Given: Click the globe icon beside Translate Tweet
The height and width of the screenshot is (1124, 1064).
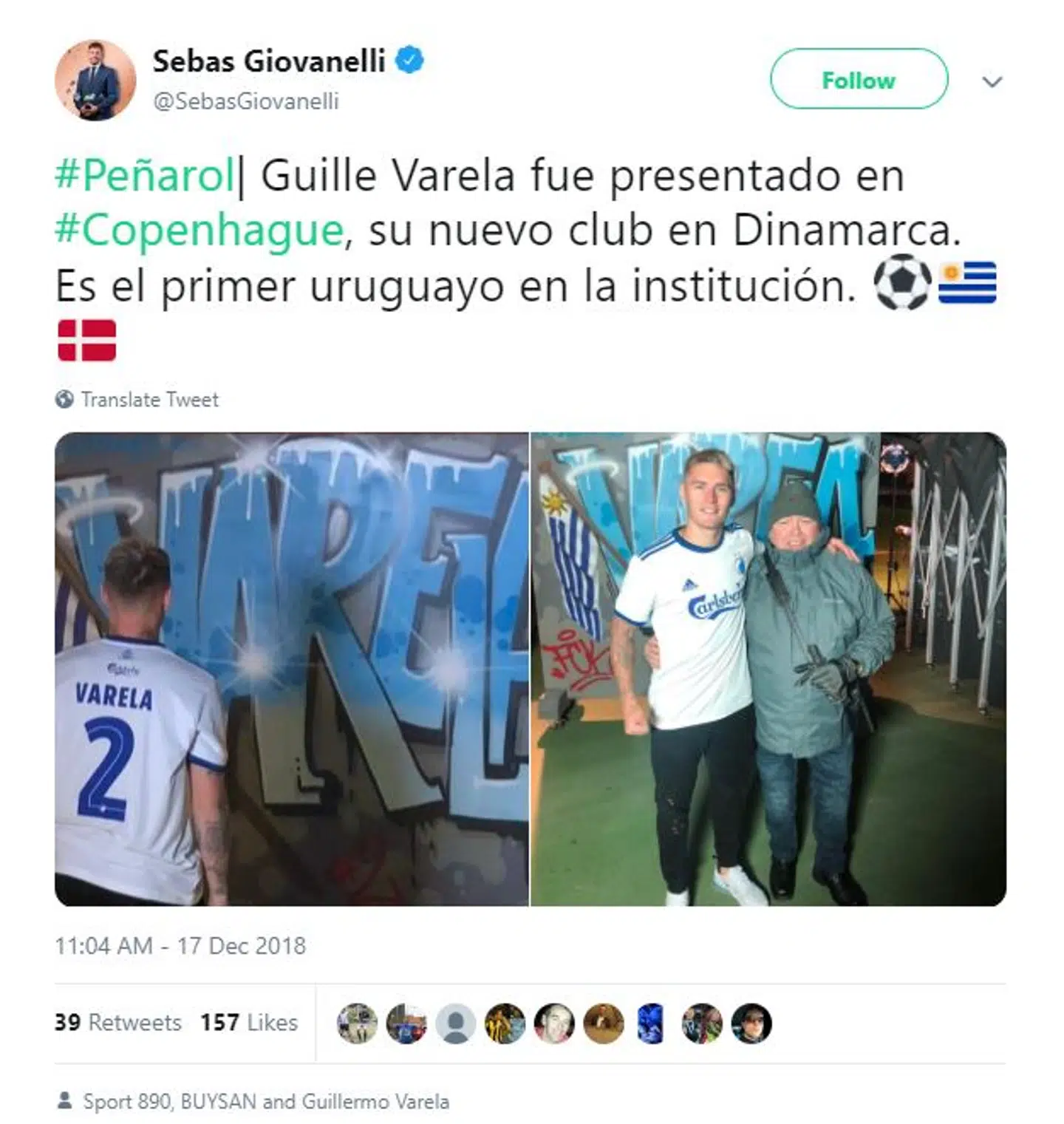Looking at the screenshot, I should tap(65, 399).
